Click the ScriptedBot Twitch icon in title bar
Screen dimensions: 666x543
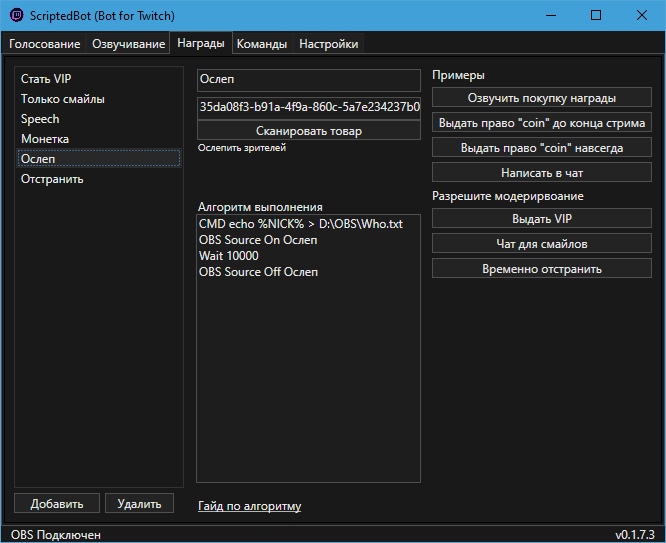click(x=17, y=15)
